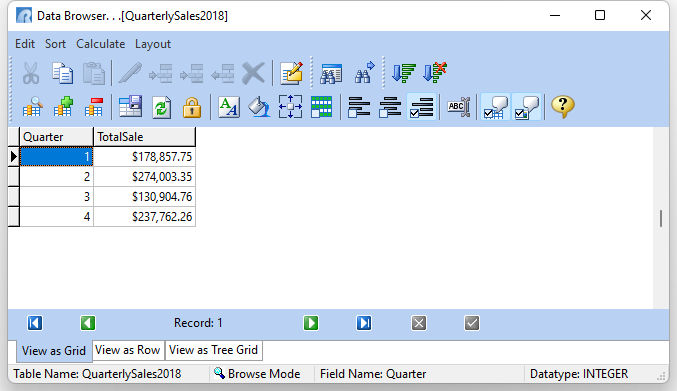Click the Copy documents icon
The height and width of the screenshot is (391, 677).
click(63, 73)
